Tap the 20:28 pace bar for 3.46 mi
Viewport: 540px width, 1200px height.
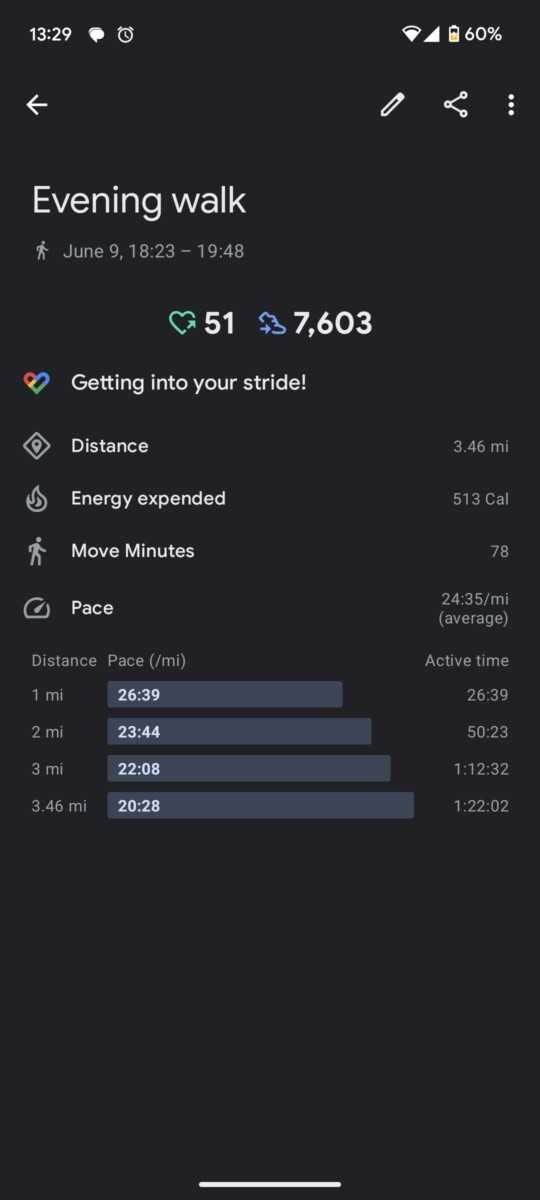261,806
